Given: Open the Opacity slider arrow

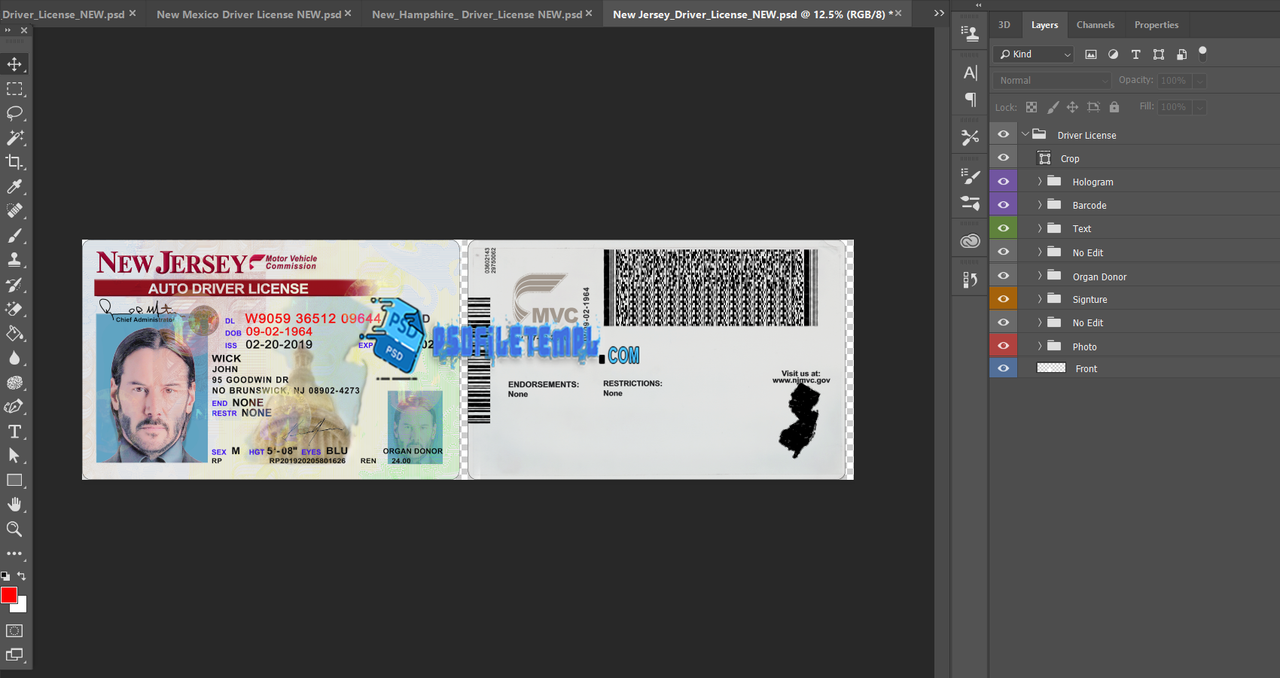Looking at the screenshot, I should pyautogui.click(x=1200, y=80).
